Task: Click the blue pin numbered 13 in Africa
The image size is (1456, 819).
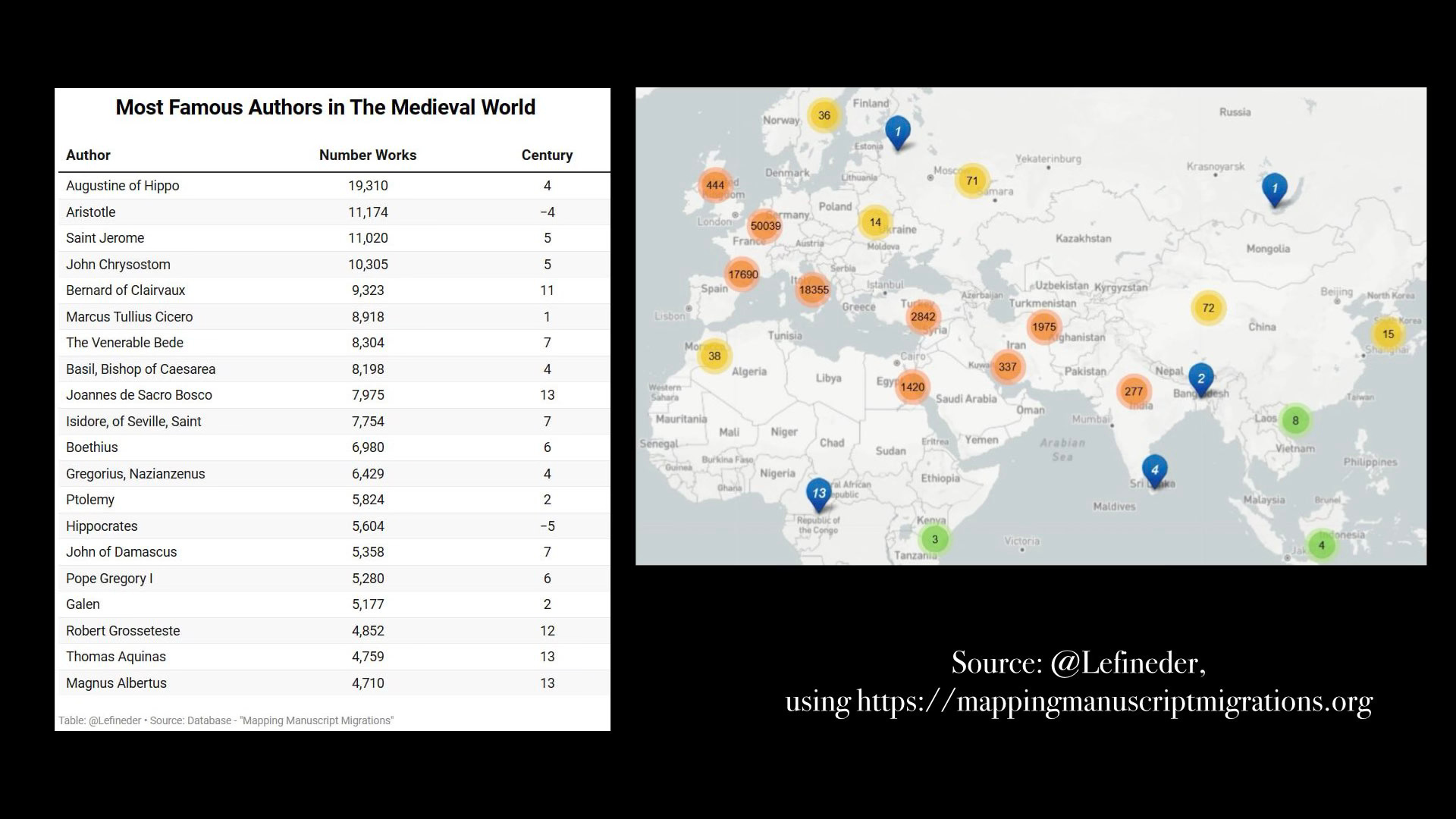Action: click(818, 494)
